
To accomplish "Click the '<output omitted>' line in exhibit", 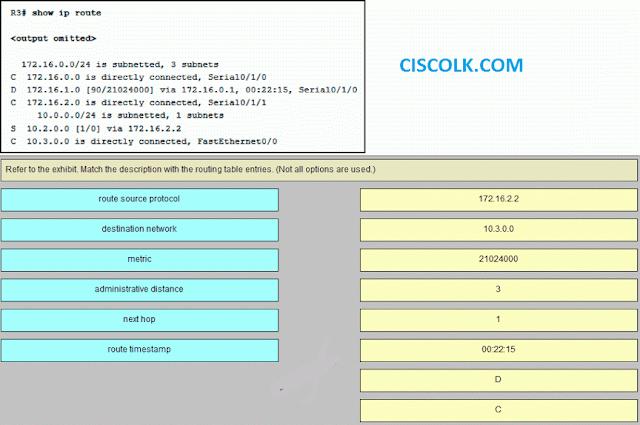I will (53, 38).
